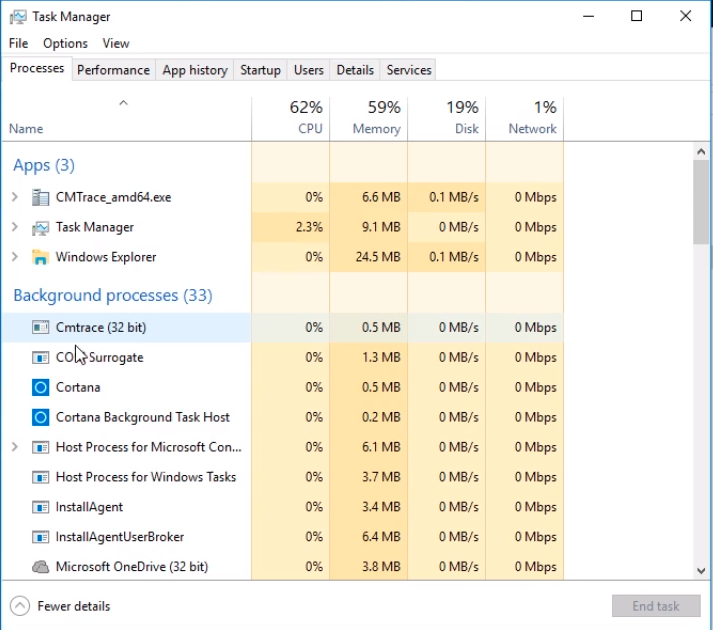Sort by the Network column header

pyautogui.click(x=525, y=118)
